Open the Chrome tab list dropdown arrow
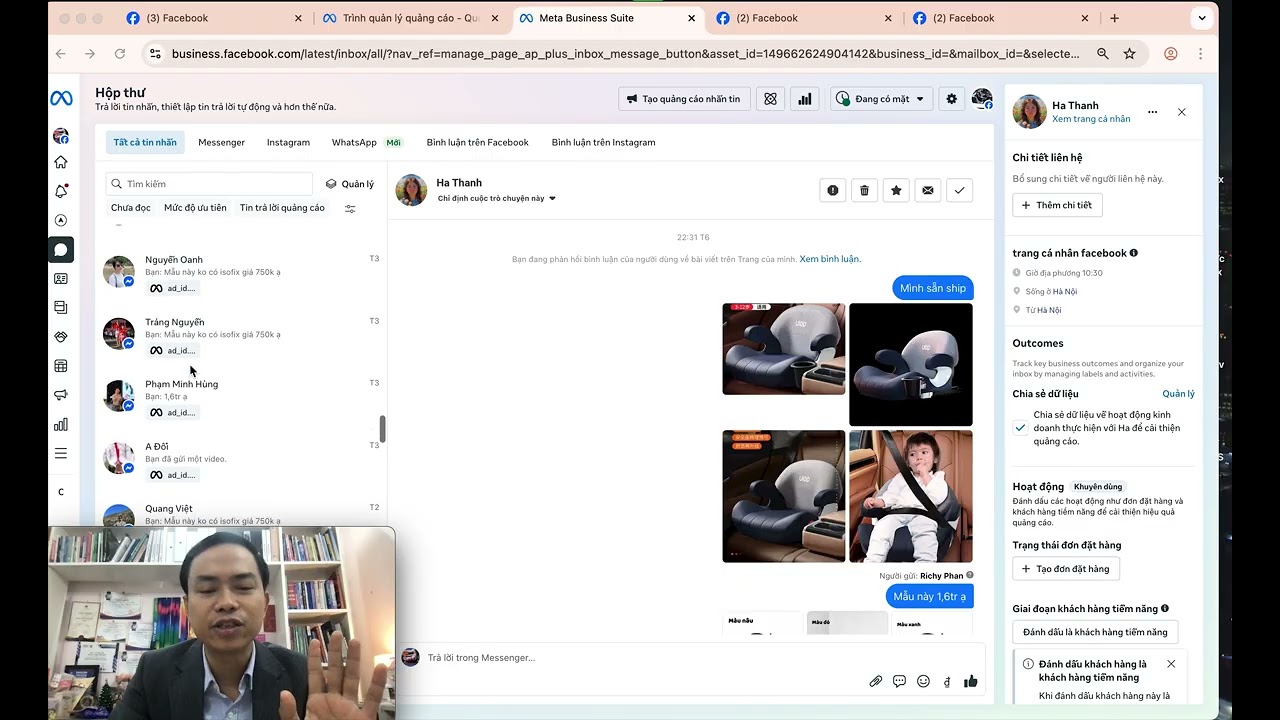The width and height of the screenshot is (1280, 720). pyautogui.click(x=1202, y=18)
